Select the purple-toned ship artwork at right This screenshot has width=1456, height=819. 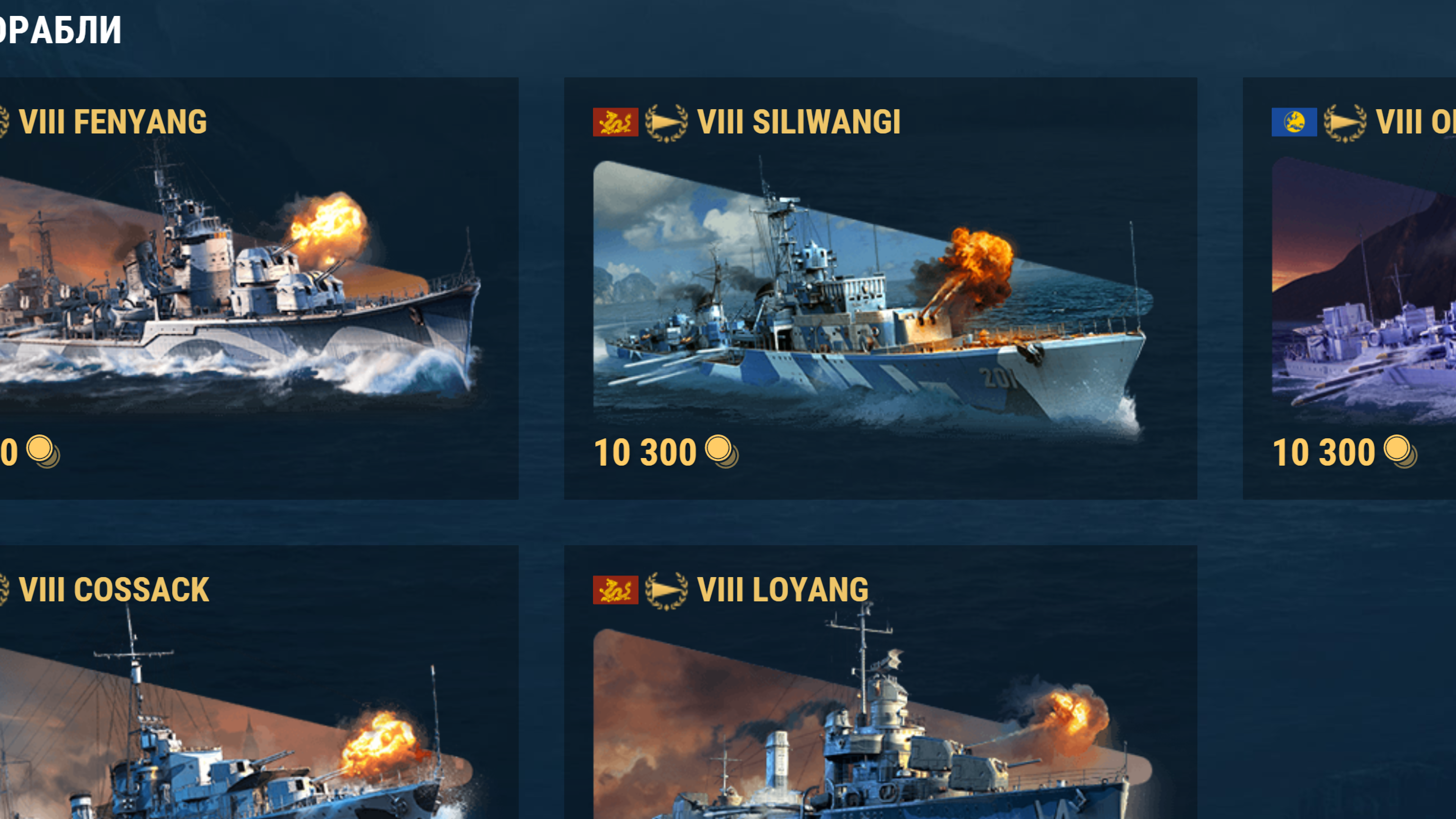[1364, 291]
